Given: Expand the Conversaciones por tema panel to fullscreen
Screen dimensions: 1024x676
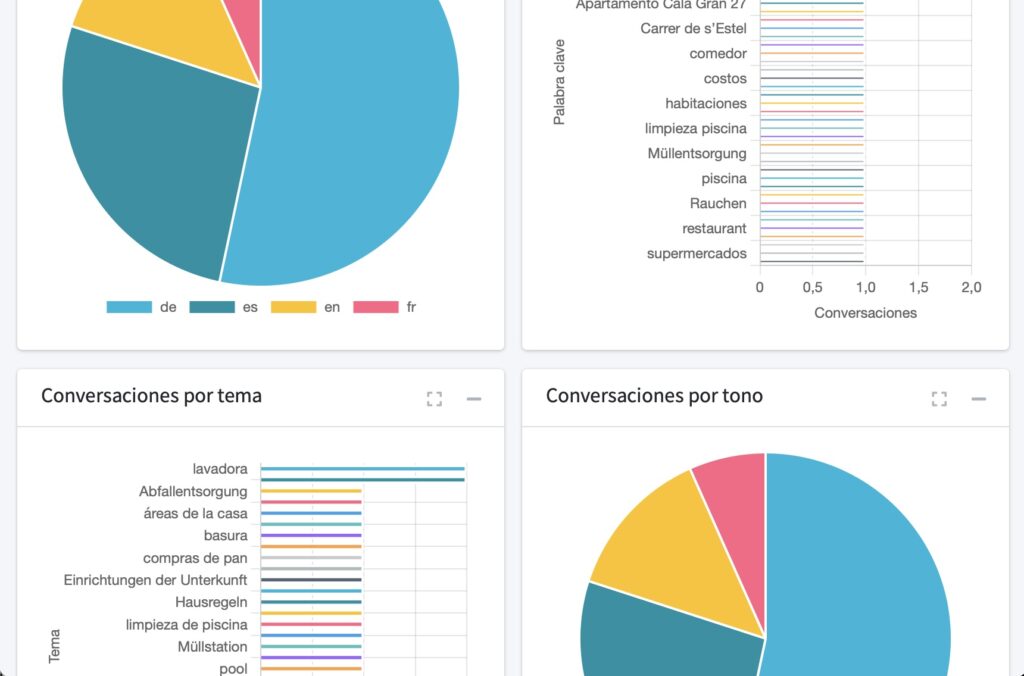Looking at the screenshot, I should click(x=434, y=399).
